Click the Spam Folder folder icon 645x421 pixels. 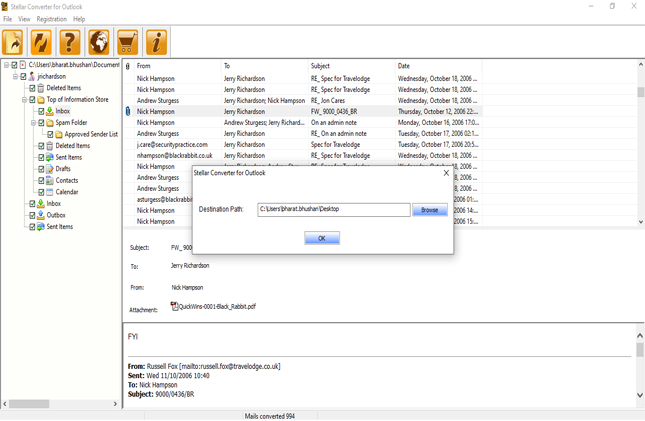click(50, 123)
